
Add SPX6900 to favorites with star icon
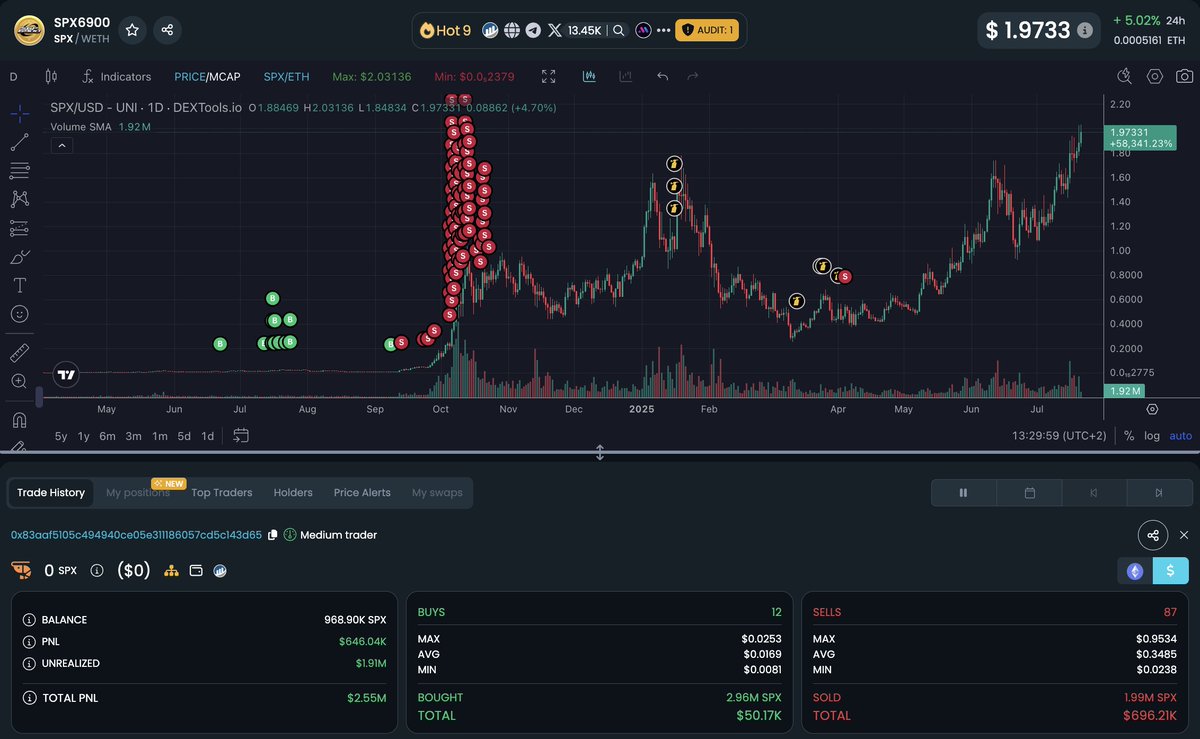tap(132, 30)
